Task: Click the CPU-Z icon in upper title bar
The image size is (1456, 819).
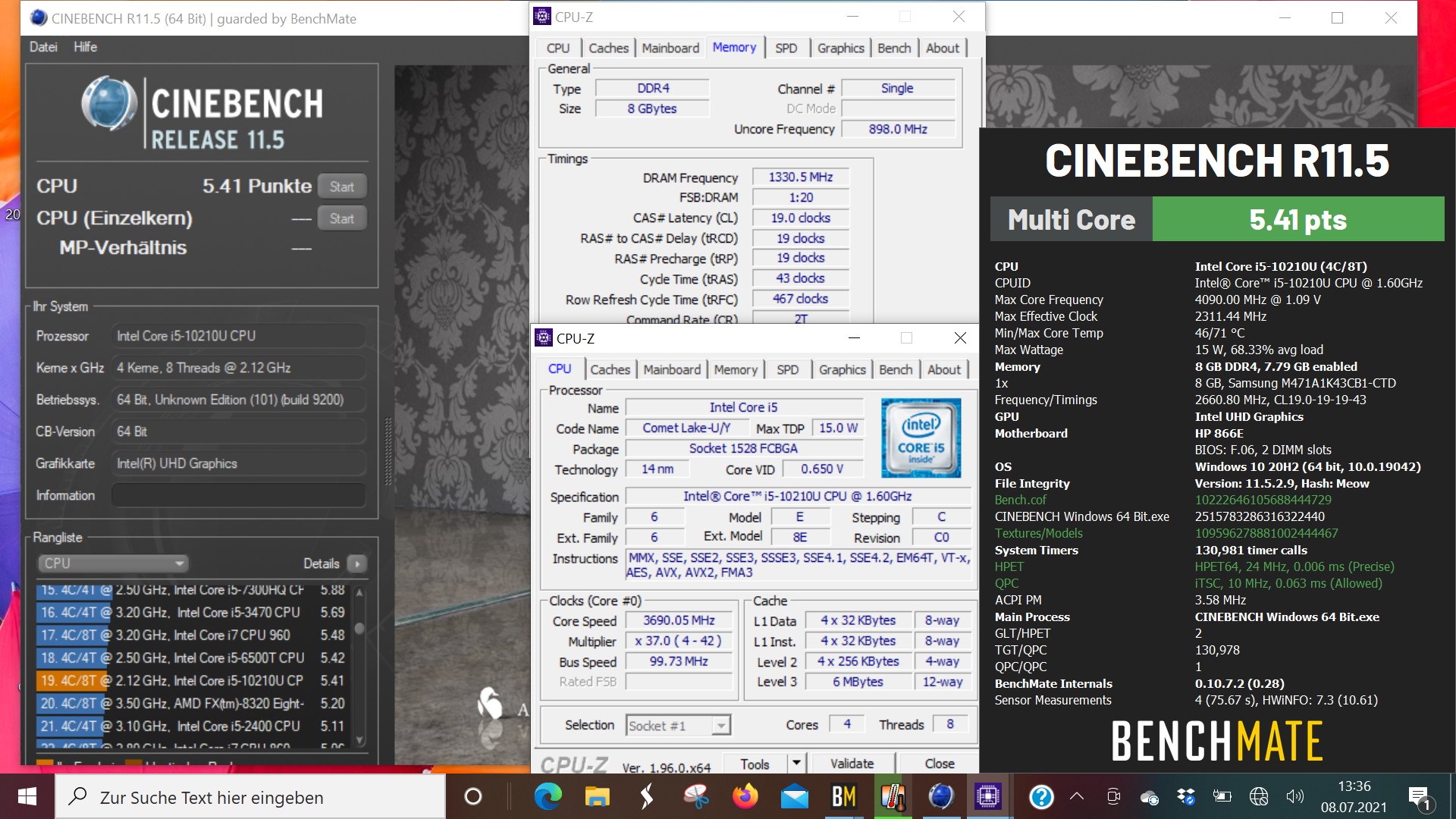Action: [542, 16]
